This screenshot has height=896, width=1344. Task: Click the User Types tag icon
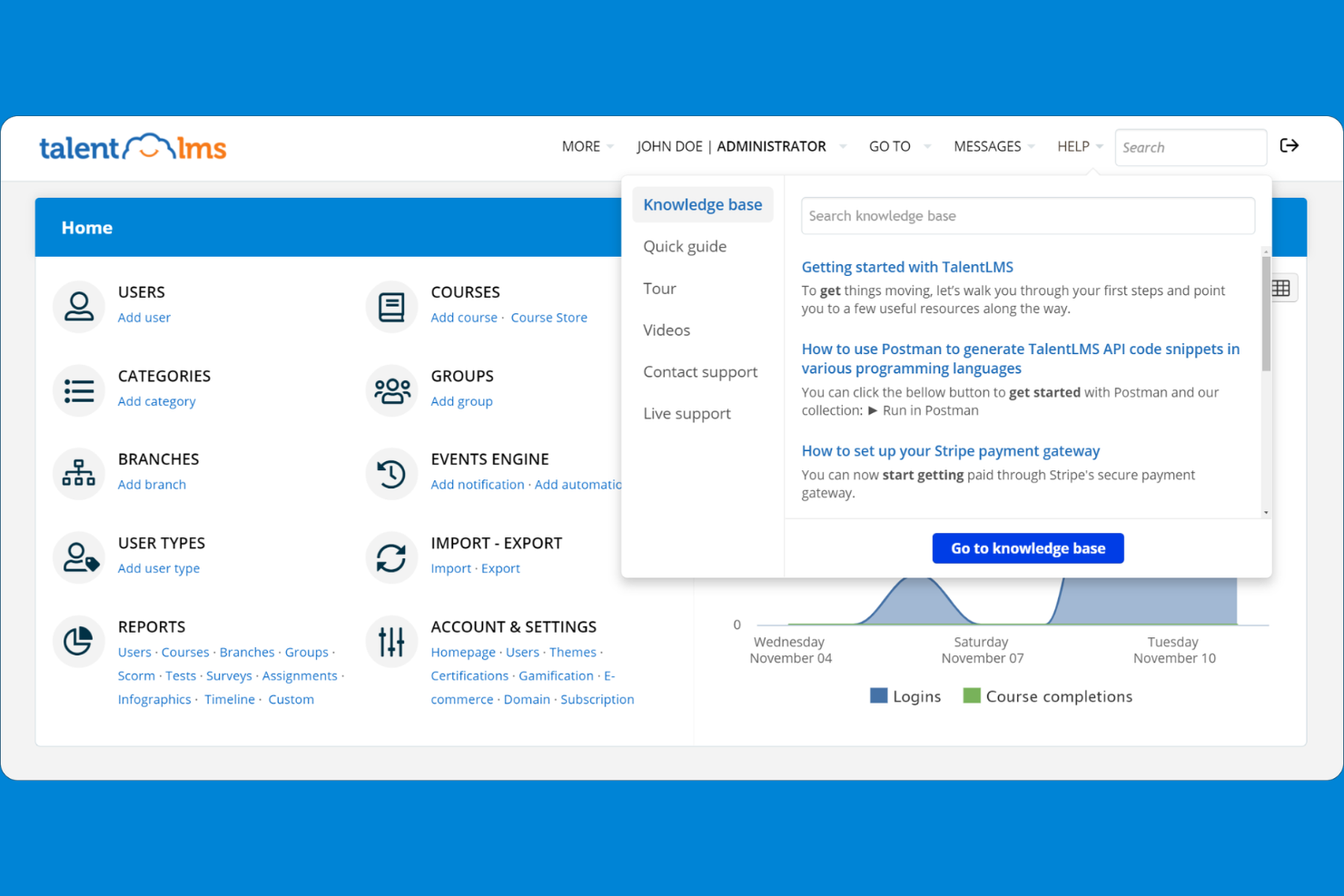pos(80,556)
